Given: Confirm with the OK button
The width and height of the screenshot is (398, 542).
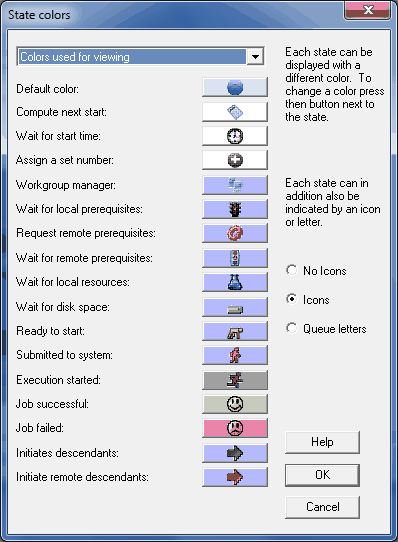Looking at the screenshot, I should tap(322, 475).
